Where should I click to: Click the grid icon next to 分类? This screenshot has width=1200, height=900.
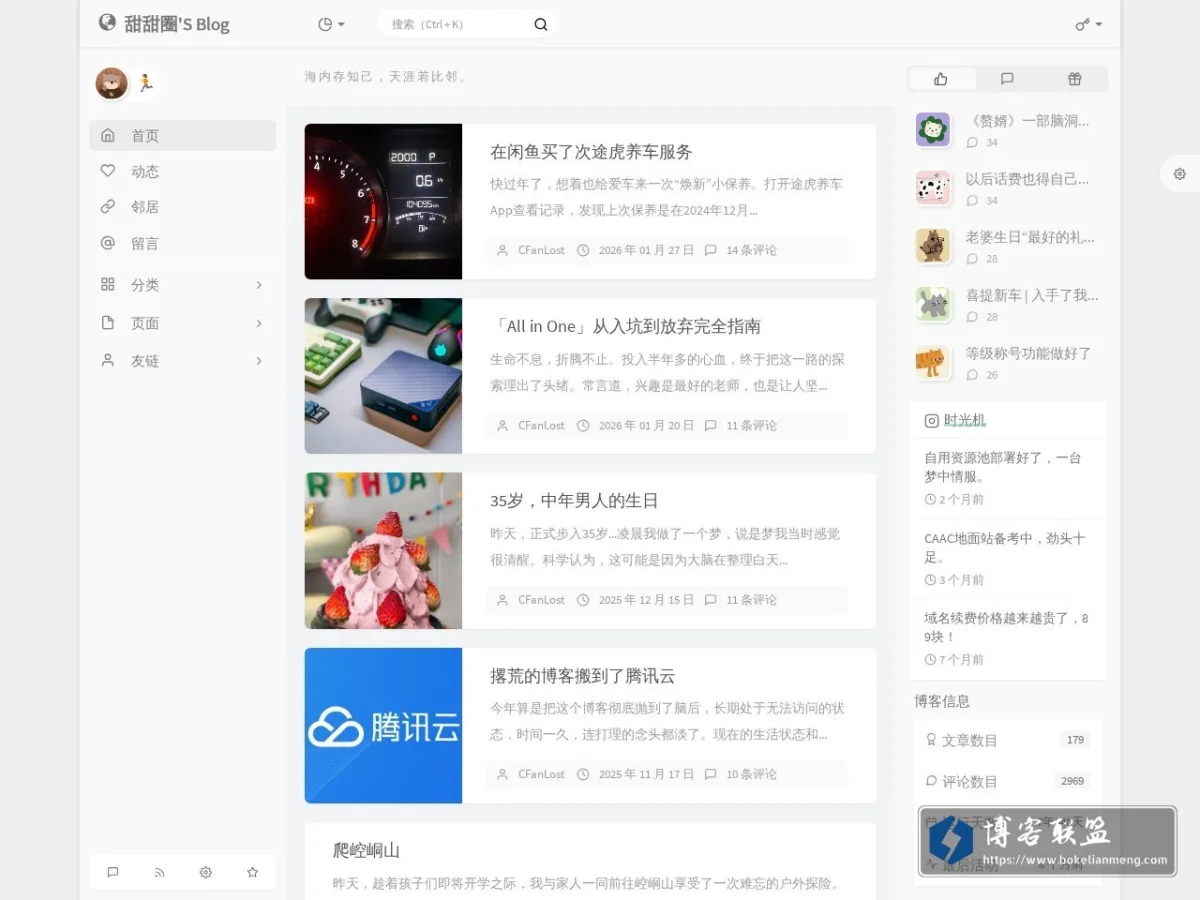point(108,284)
